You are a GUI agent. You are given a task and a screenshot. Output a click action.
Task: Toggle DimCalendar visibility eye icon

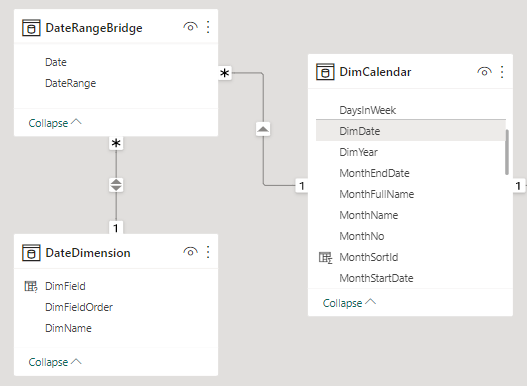tap(484, 72)
